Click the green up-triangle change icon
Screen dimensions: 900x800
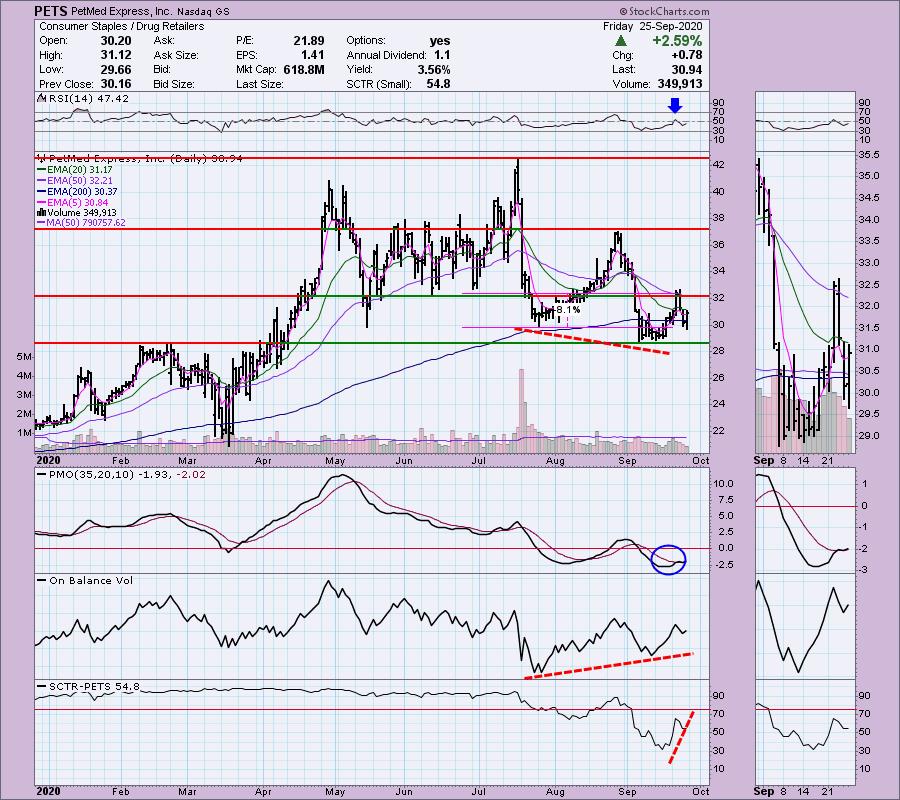[x=620, y=41]
